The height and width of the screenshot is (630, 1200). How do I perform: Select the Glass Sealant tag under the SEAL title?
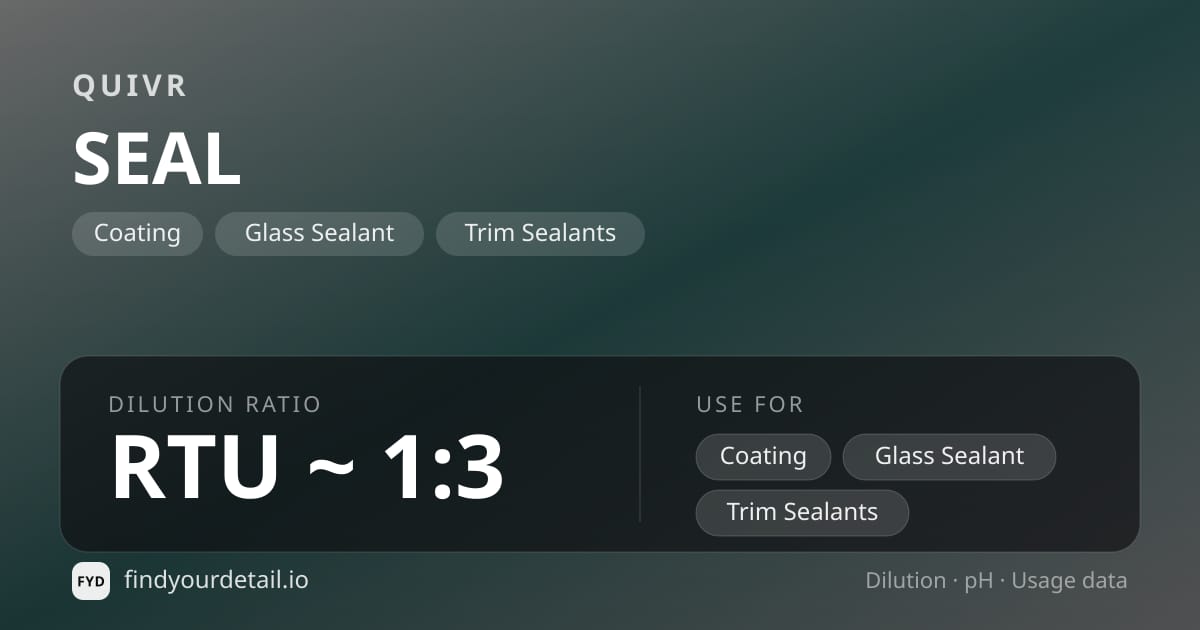click(x=319, y=234)
